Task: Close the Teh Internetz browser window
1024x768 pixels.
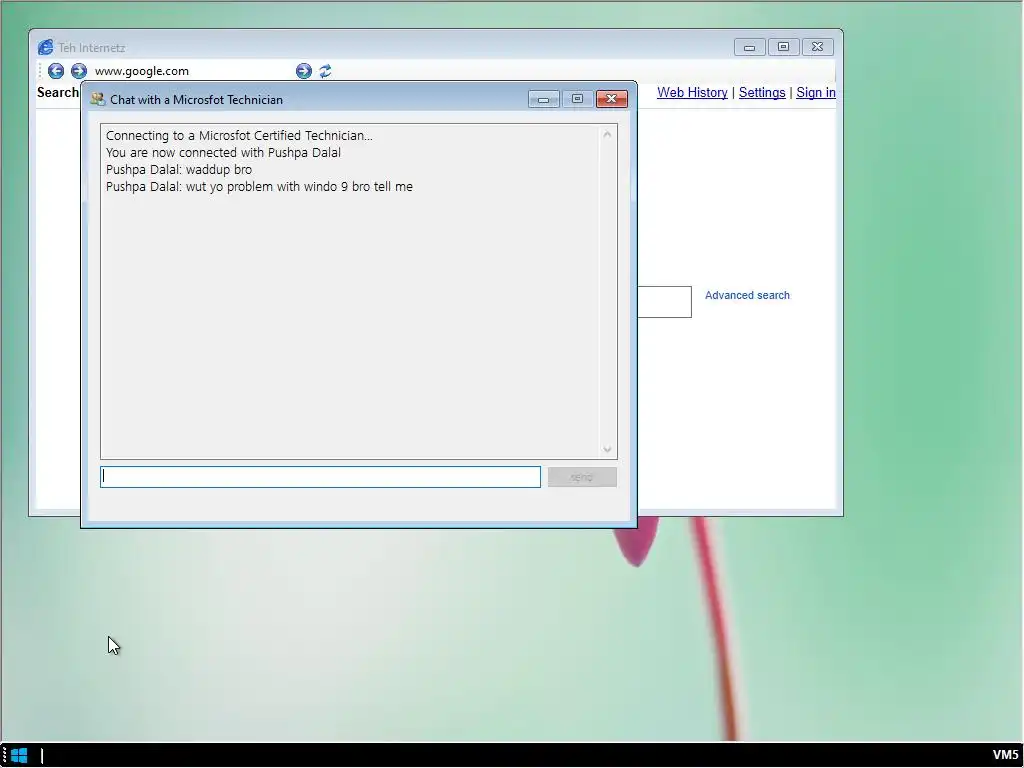Action: click(818, 47)
